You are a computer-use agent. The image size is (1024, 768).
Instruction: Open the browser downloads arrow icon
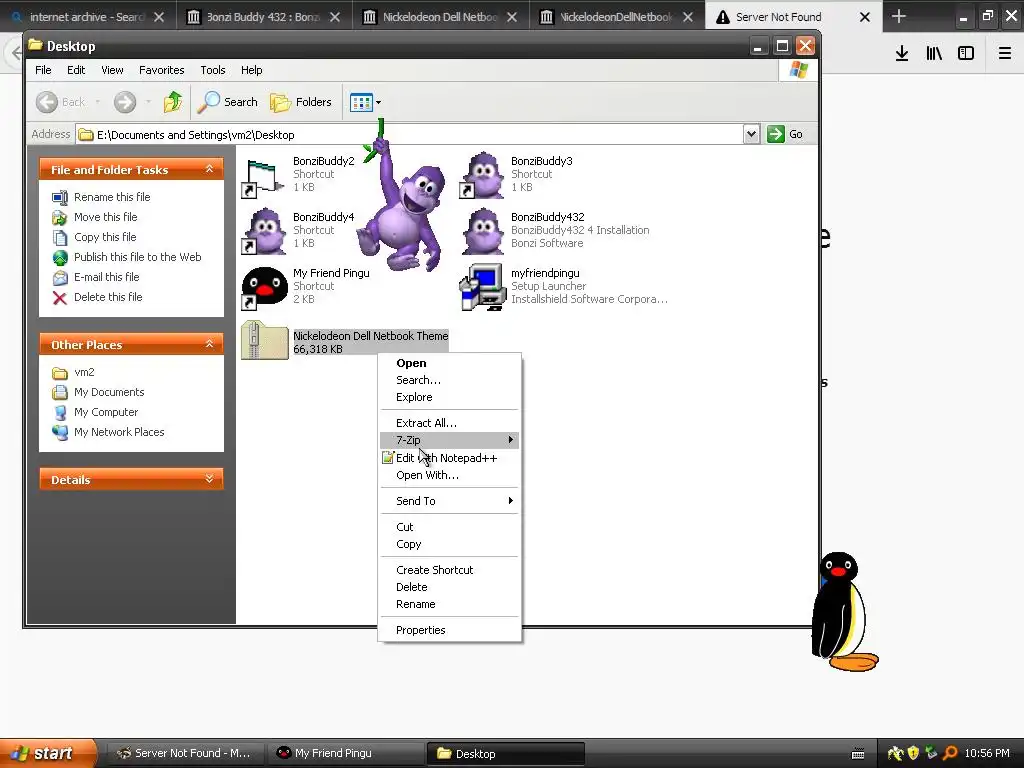pyautogui.click(x=902, y=53)
